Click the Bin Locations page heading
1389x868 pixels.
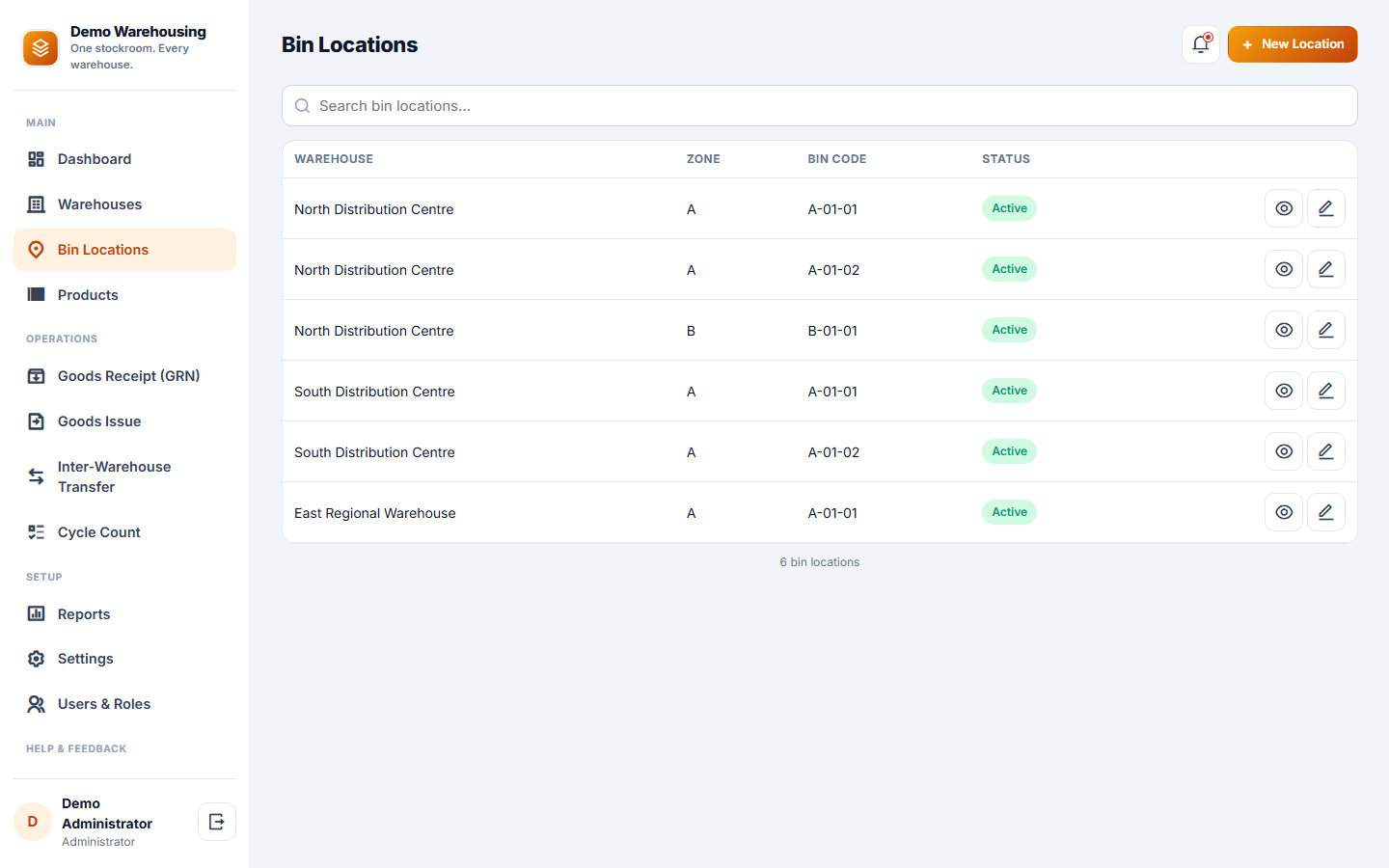tap(349, 44)
